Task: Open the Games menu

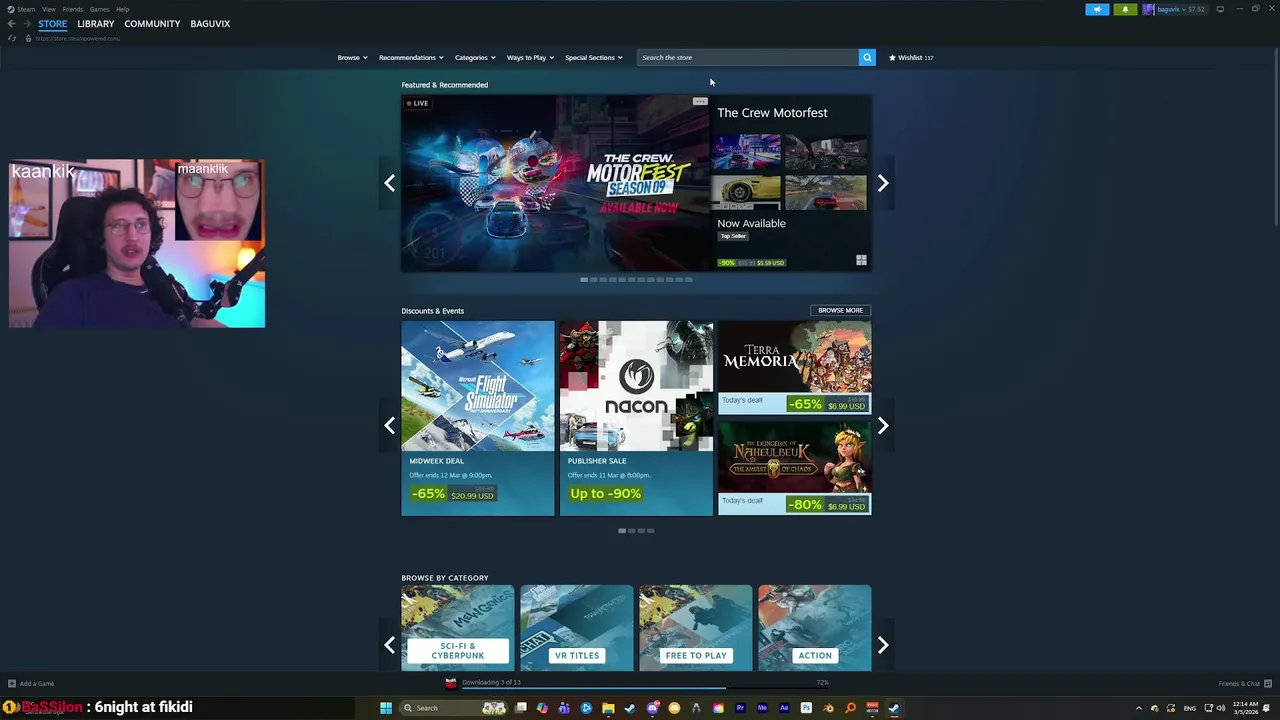Action: tap(99, 9)
